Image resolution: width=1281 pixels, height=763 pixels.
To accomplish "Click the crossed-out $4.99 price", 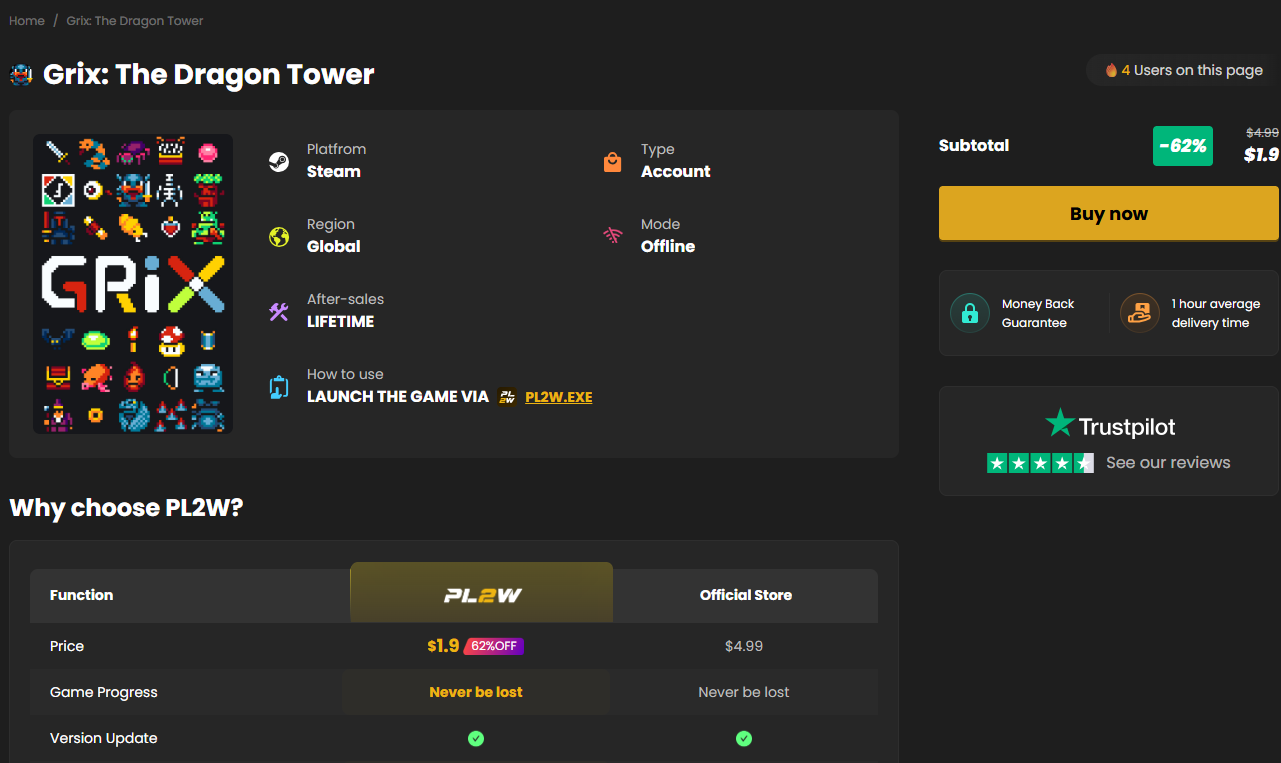I will click(1262, 132).
